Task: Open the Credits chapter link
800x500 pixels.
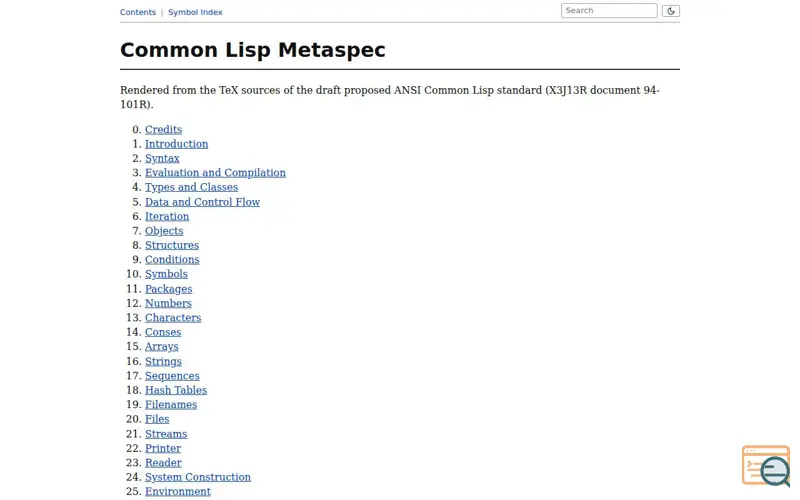Action: tap(163, 130)
